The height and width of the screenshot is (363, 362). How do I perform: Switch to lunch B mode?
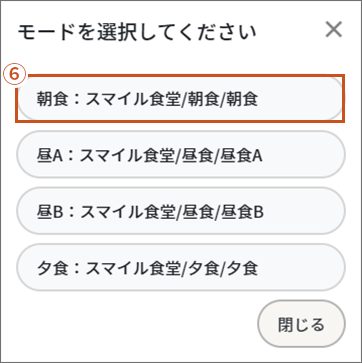click(181, 211)
